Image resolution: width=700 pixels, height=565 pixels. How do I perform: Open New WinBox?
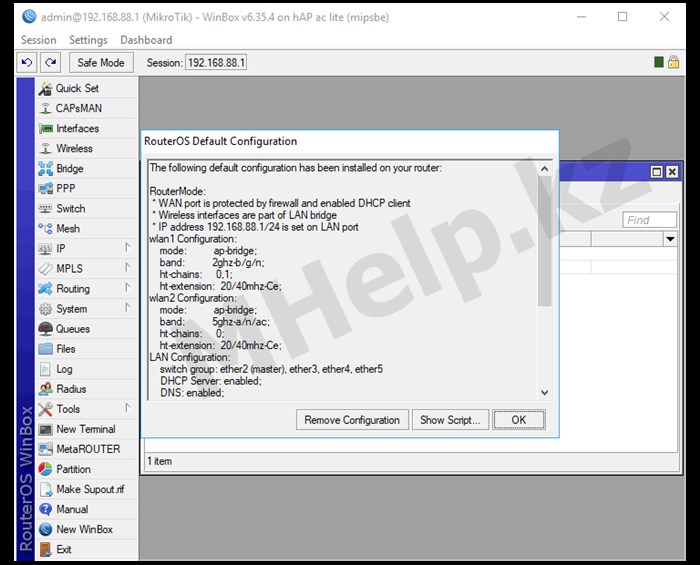point(86,529)
